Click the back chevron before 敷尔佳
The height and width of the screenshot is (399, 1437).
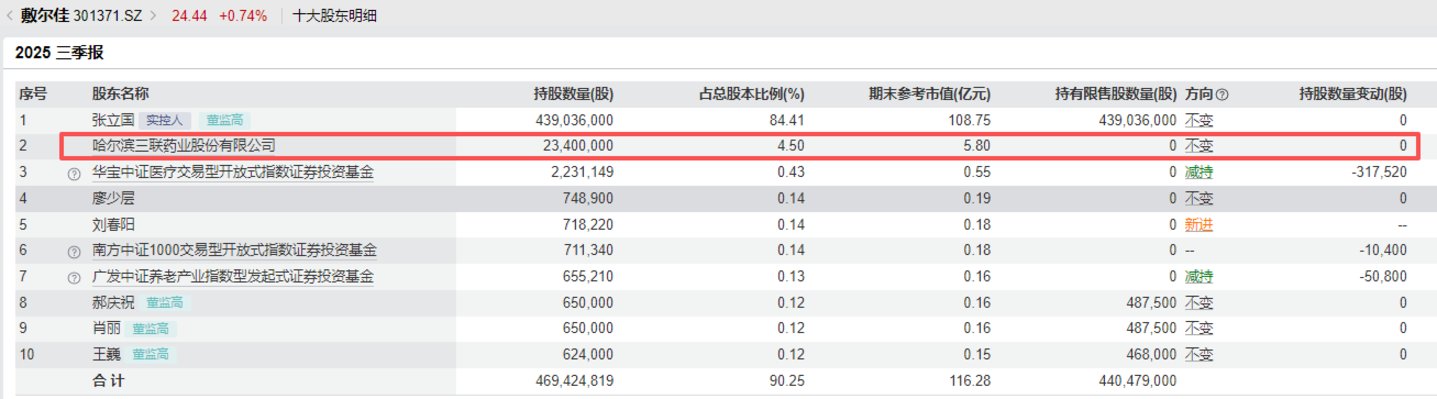[x=10, y=16]
